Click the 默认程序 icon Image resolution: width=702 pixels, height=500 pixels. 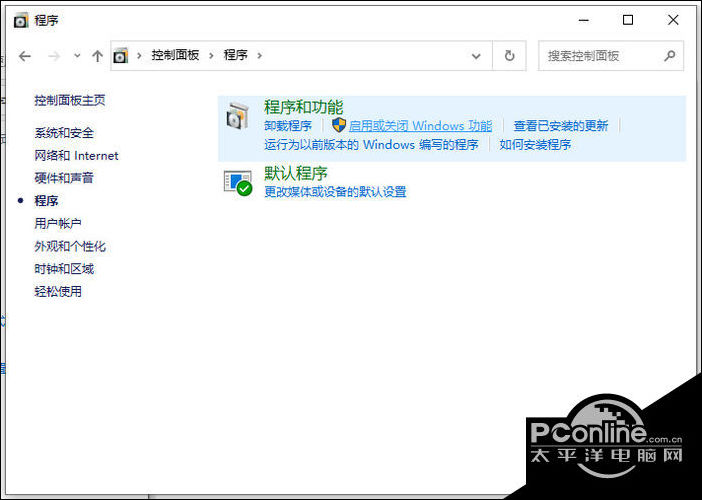(x=238, y=183)
